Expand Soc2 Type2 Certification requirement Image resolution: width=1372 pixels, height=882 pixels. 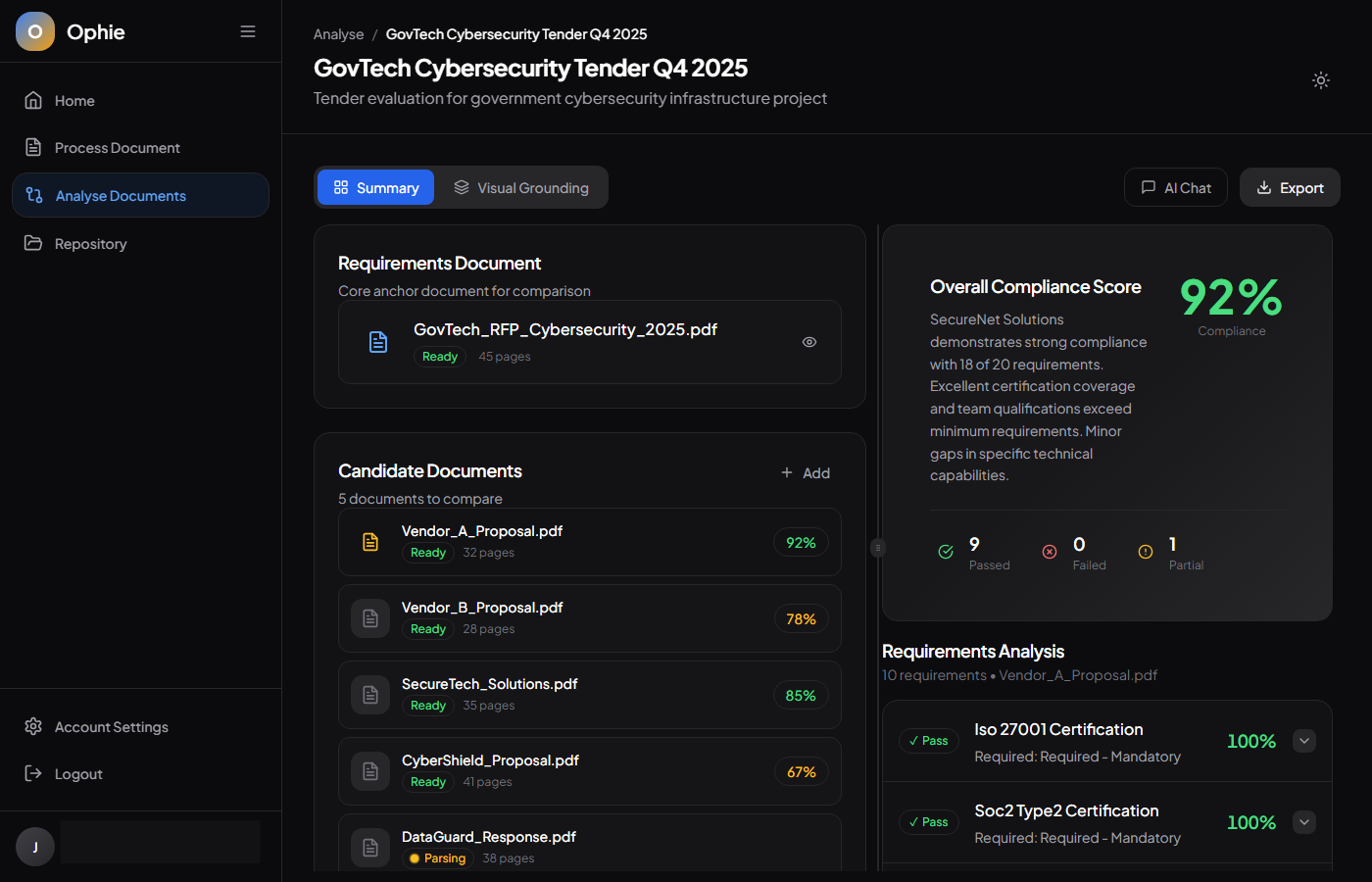tap(1303, 822)
